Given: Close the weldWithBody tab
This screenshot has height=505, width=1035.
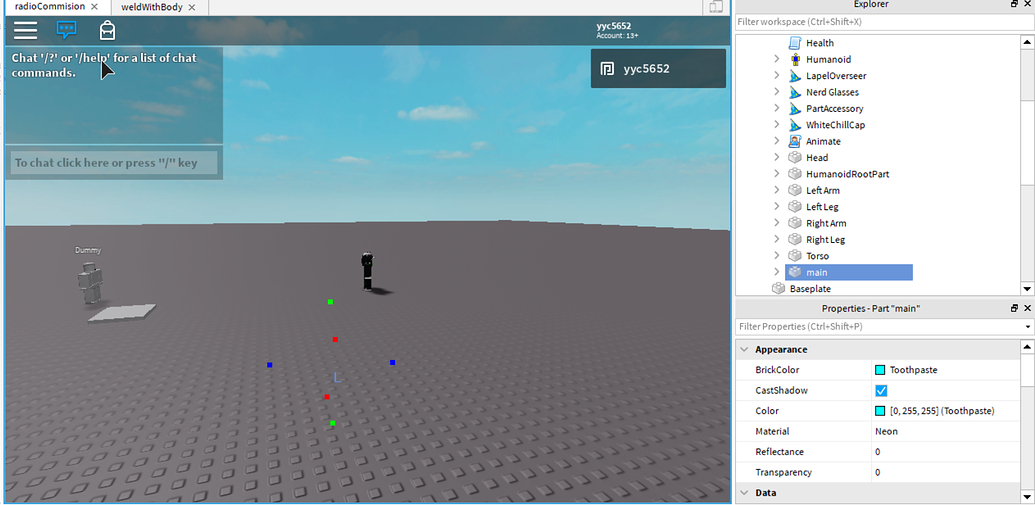Looking at the screenshot, I should coord(191,7).
